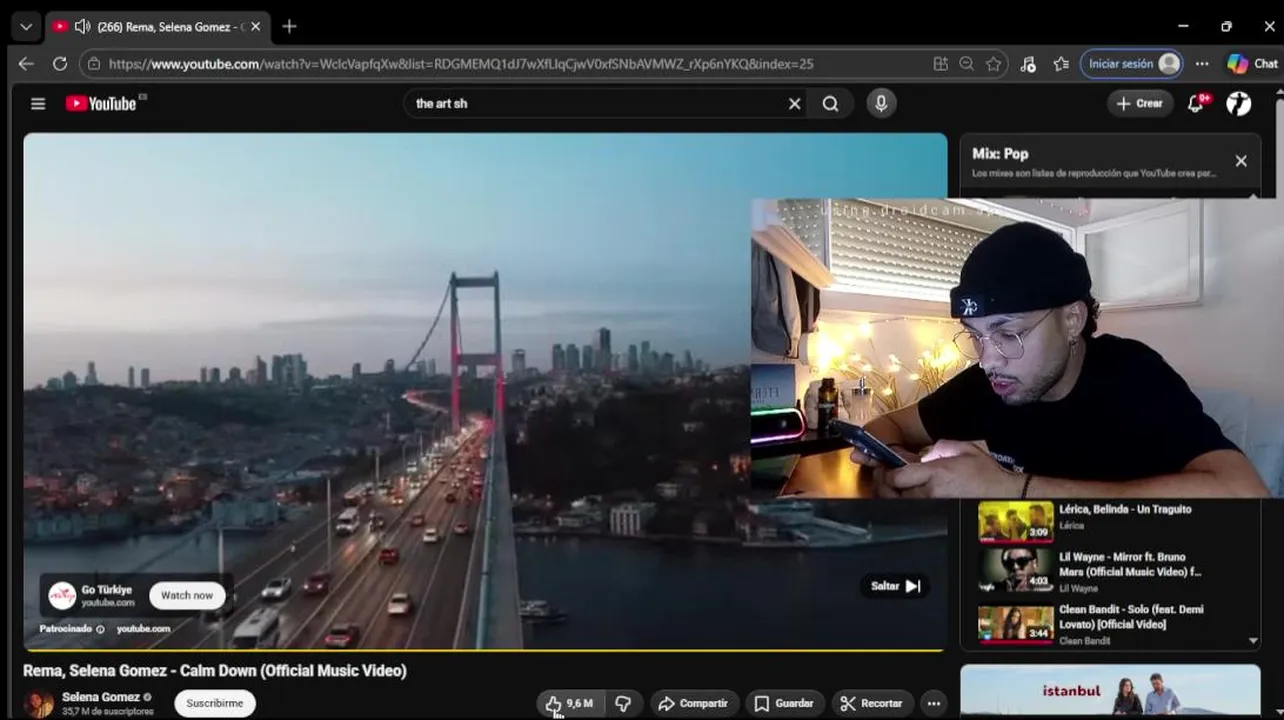Open the YouTube account avatar menu
The width and height of the screenshot is (1284, 720).
coord(1239,103)
